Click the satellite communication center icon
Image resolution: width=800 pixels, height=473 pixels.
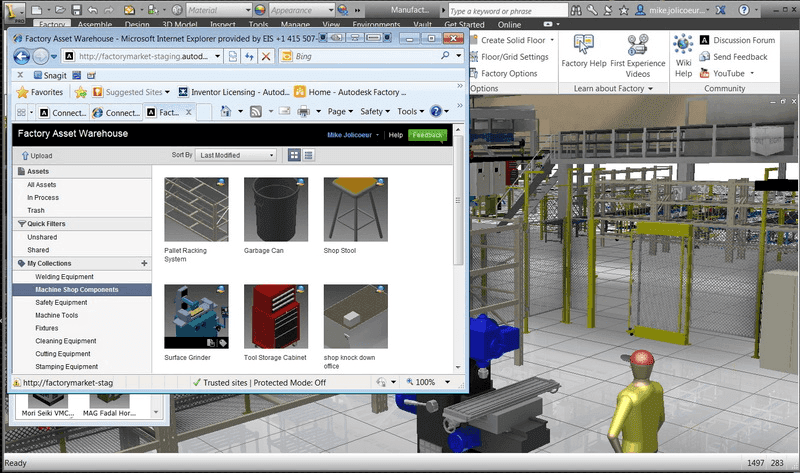point(608,10)
